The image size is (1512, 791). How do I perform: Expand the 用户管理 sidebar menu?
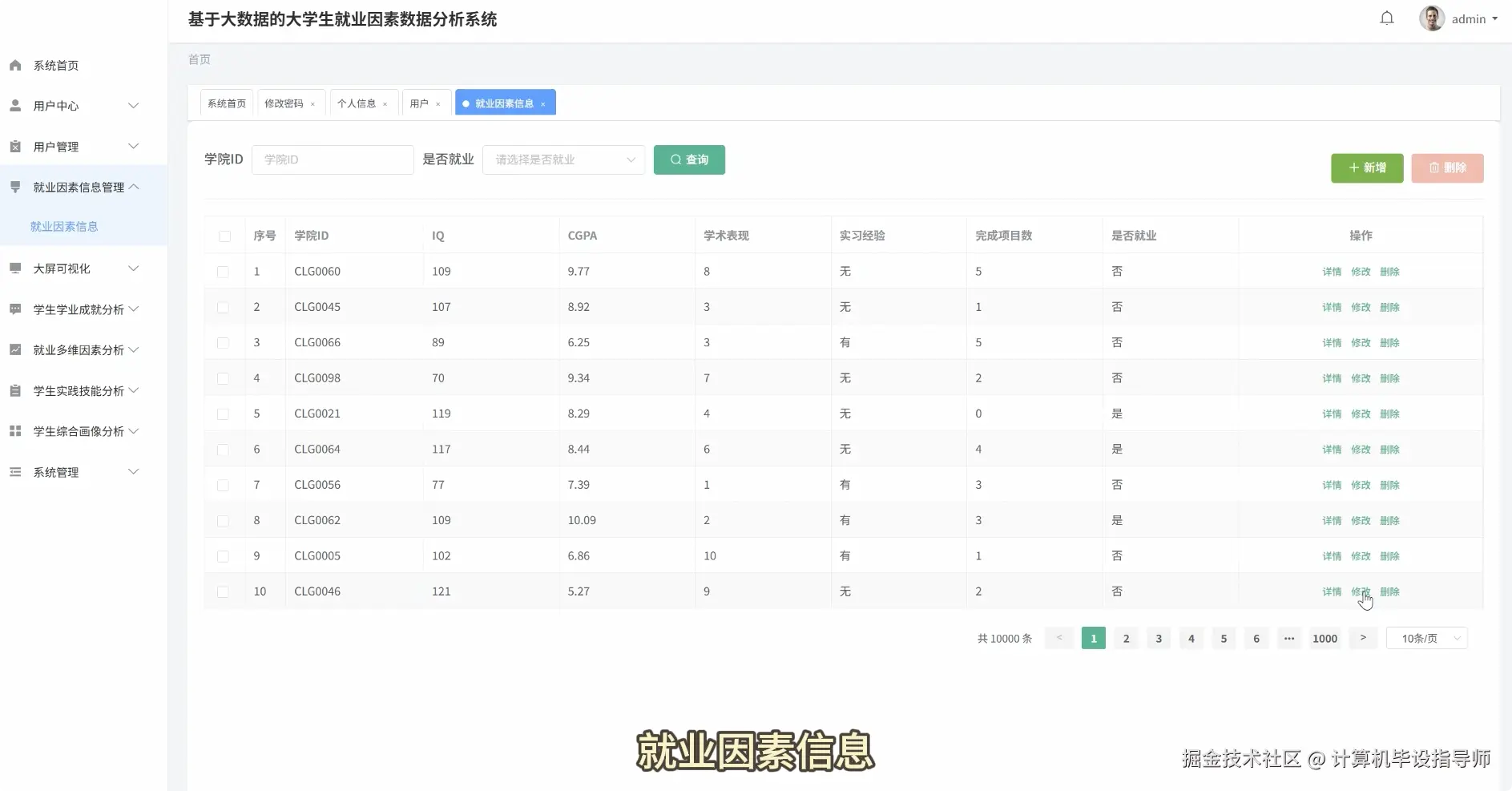coord(134,146)
